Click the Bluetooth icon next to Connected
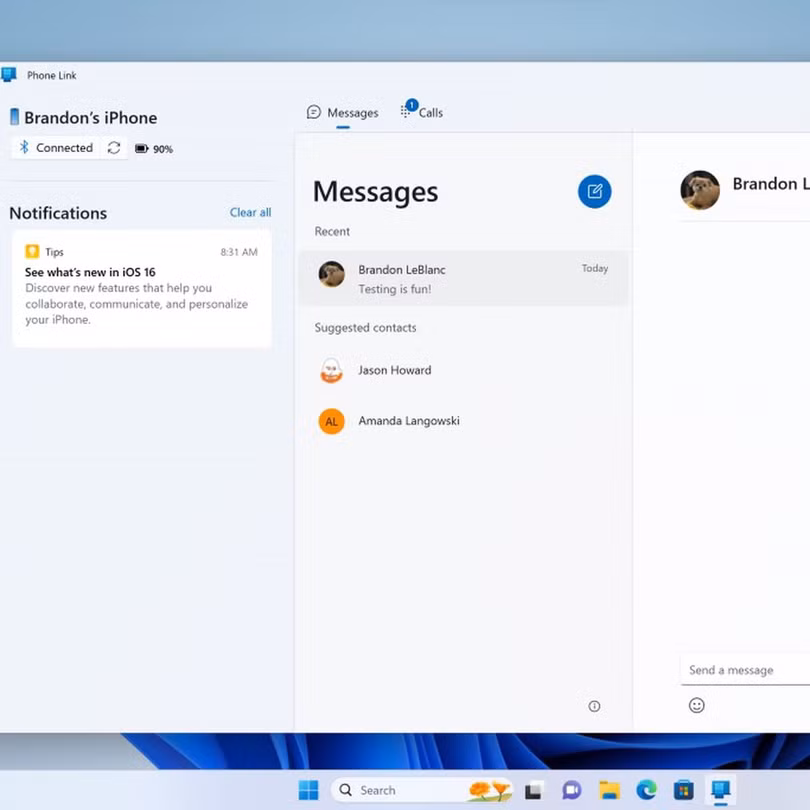The image size is (810, 810). (24, 147)
